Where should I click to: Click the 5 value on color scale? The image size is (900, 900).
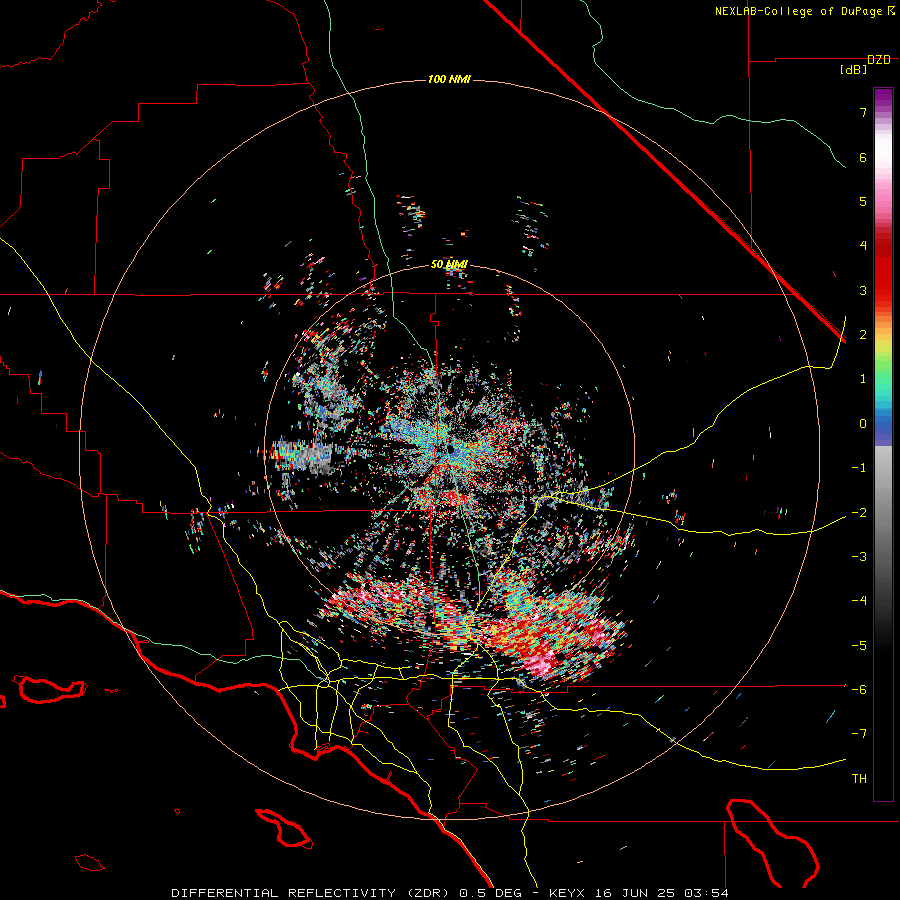[863, 201]
